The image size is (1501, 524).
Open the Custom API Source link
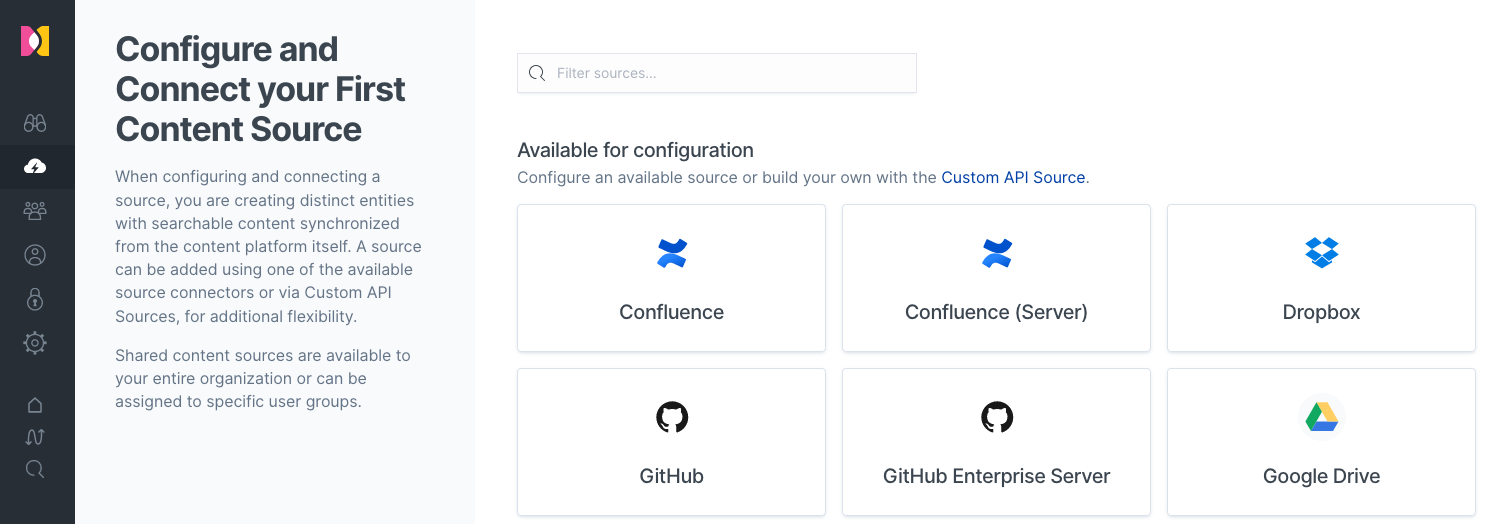[1013, 177]
